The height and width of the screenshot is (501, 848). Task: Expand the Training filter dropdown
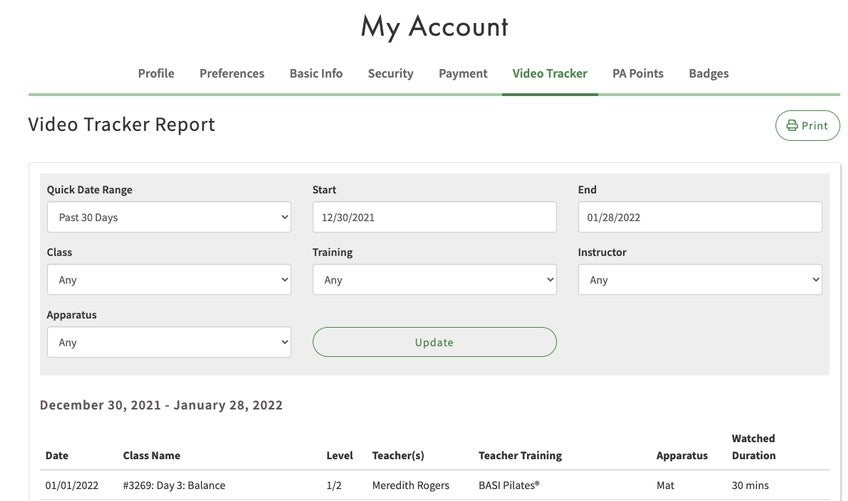(x=434, y=280)
